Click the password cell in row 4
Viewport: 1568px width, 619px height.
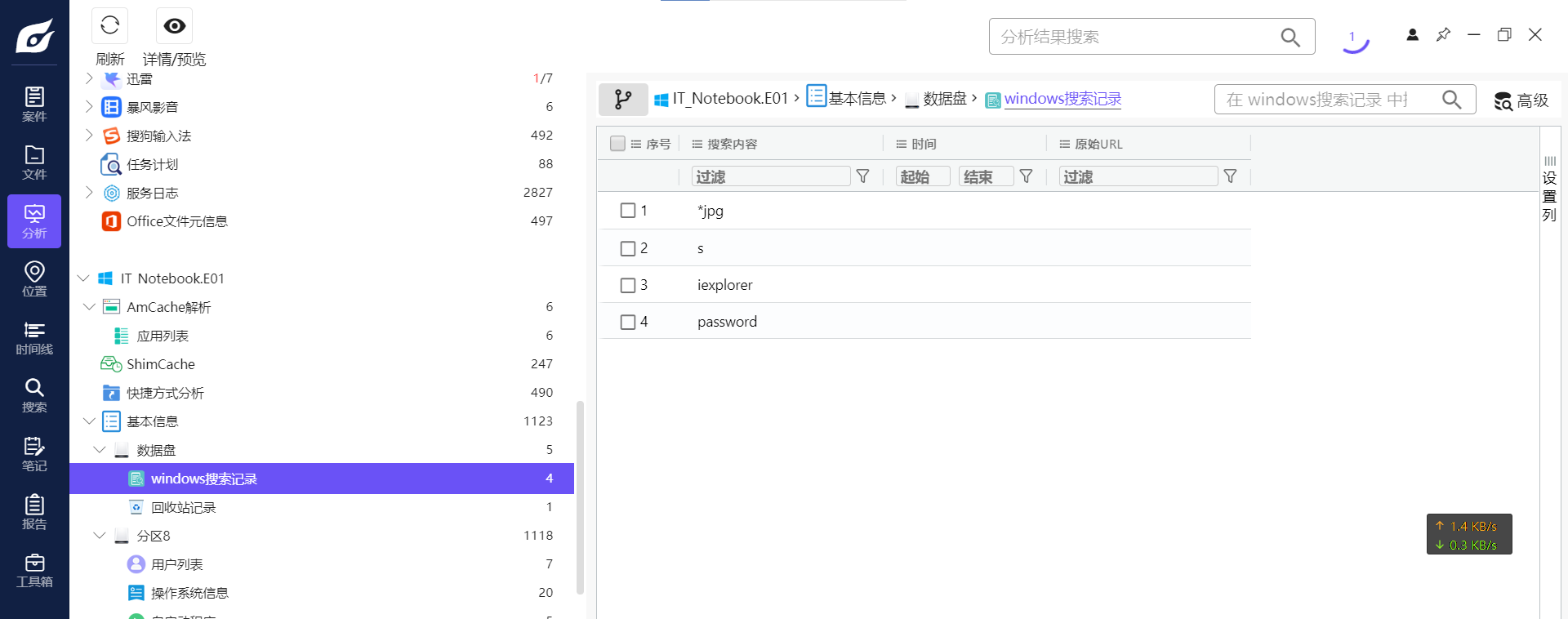[x=727, y=322]
